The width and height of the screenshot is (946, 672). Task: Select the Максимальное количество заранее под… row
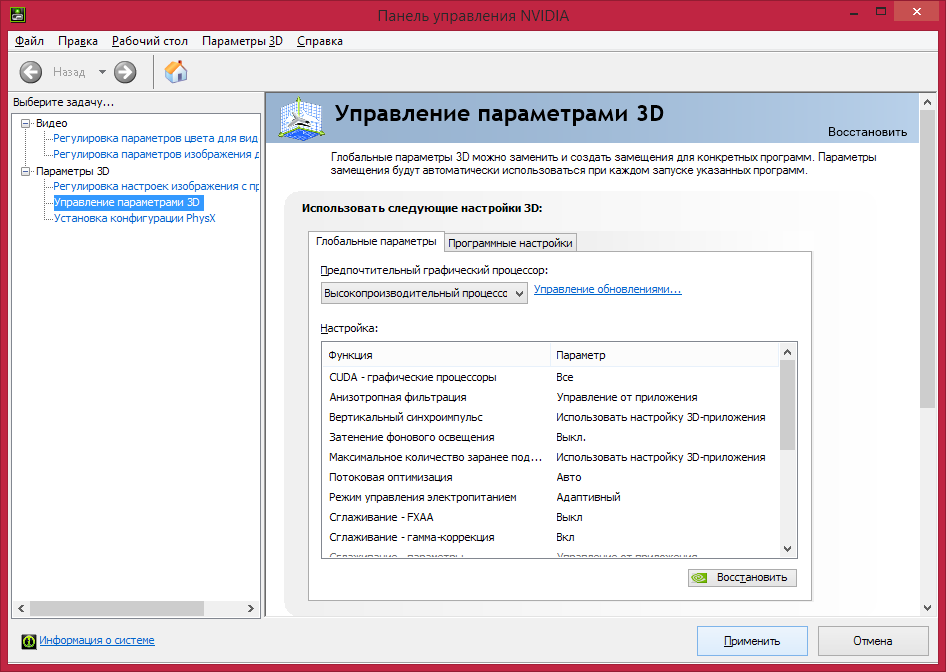pyautogui.click(x=551, y=457)
